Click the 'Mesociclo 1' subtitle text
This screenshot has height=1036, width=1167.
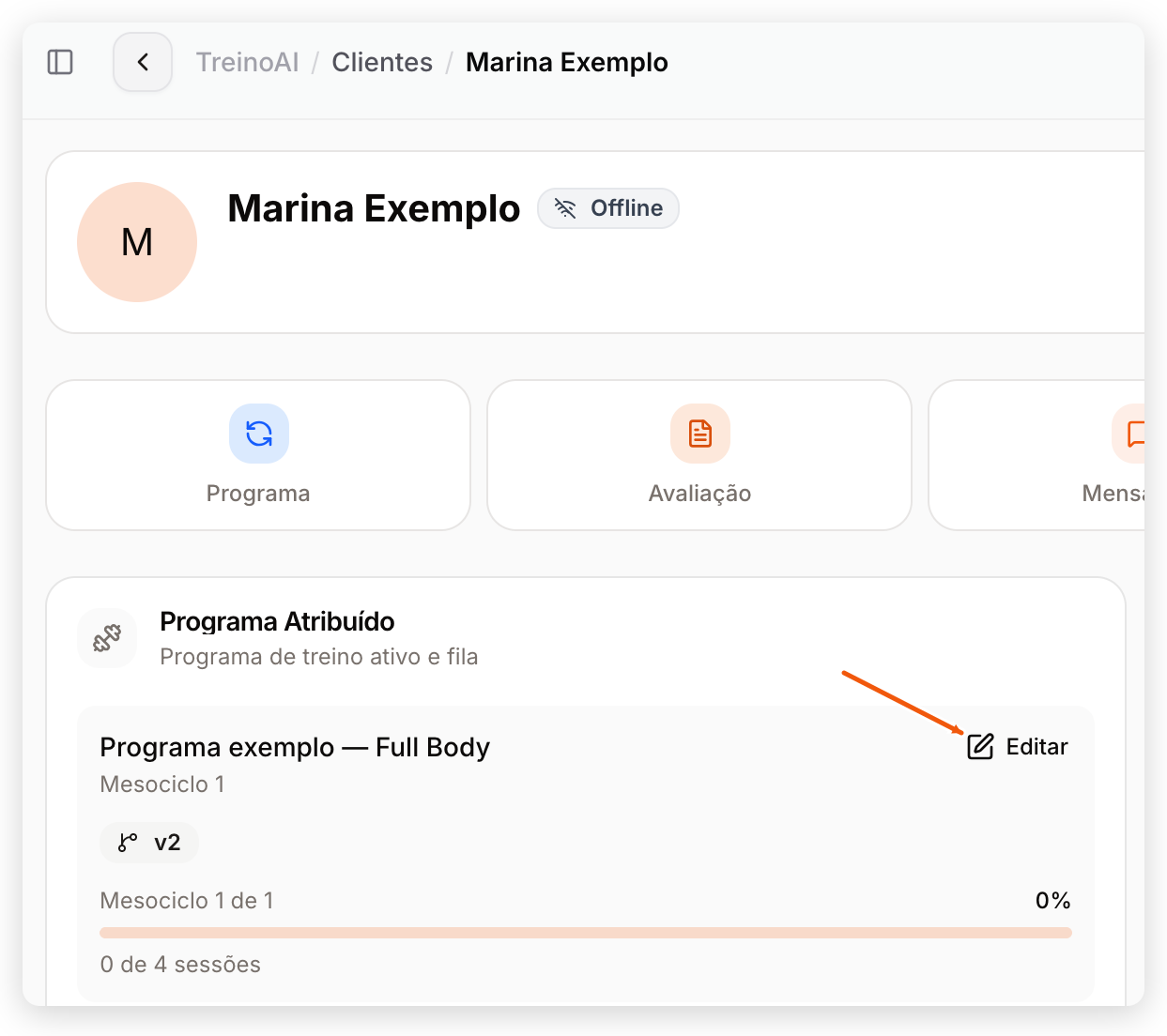pos(162,785)
